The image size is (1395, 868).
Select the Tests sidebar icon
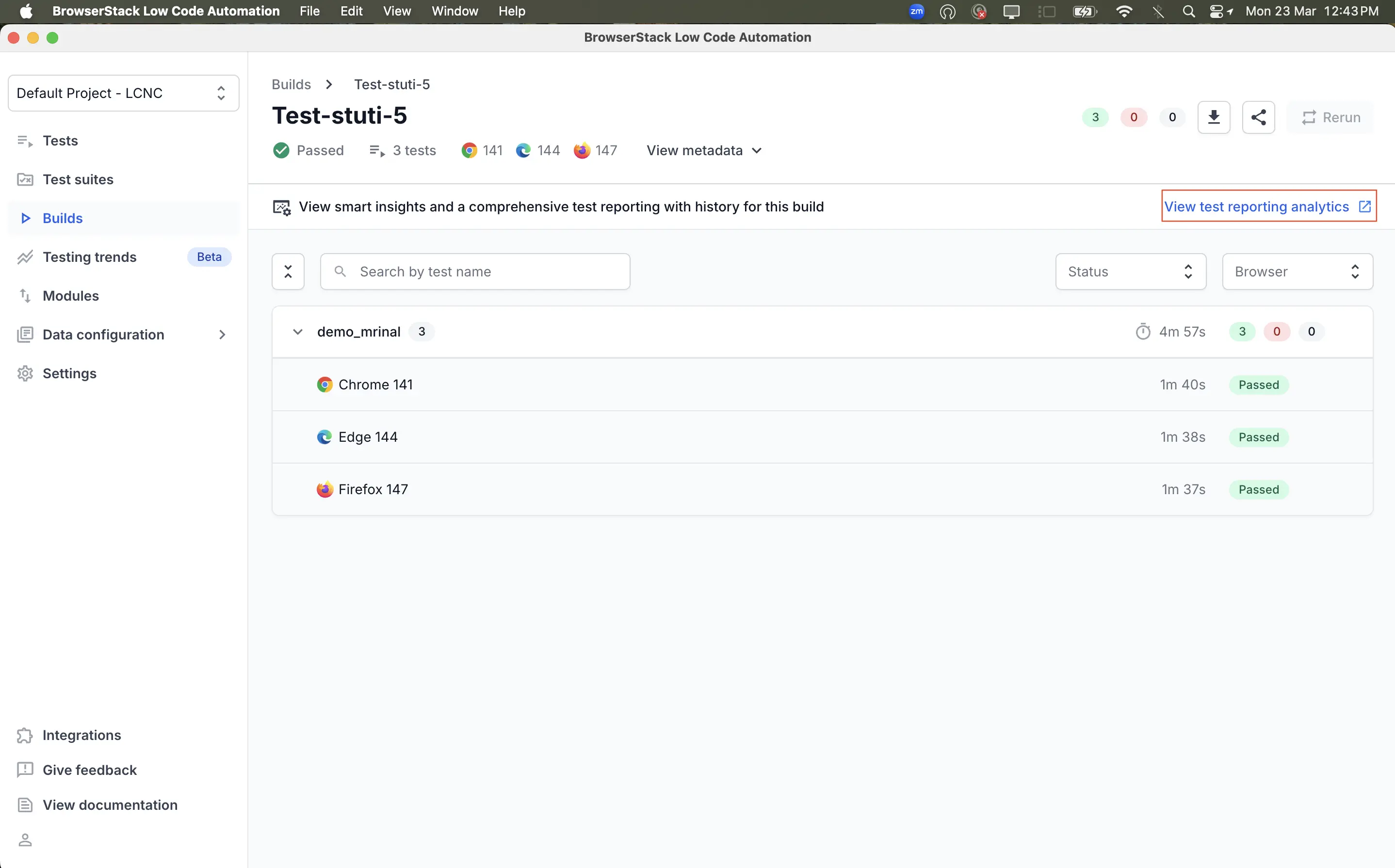[x=24, y=140]
